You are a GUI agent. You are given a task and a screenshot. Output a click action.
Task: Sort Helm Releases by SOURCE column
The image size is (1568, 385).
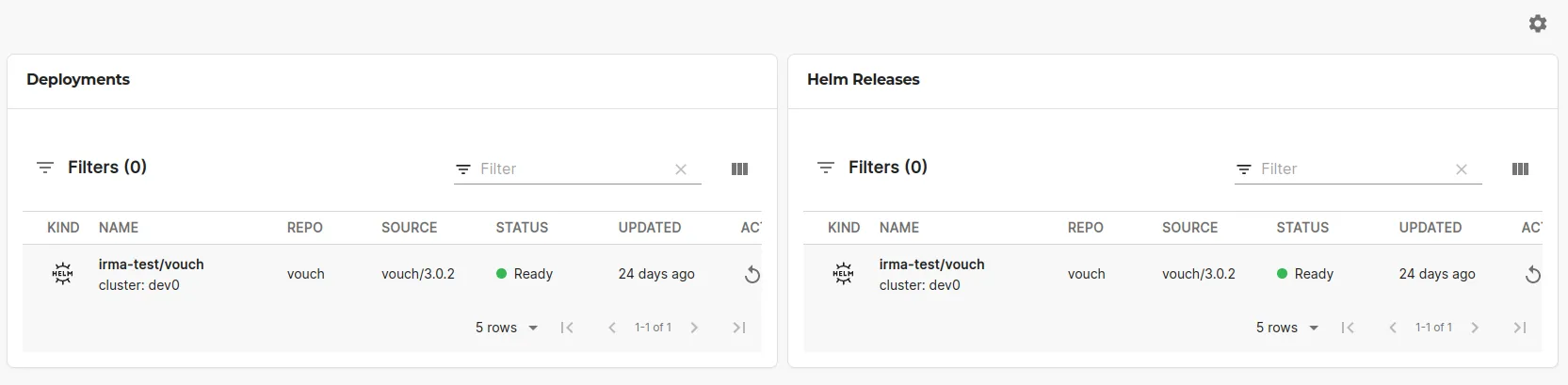pyautogui.click(x=1189, y=228)
